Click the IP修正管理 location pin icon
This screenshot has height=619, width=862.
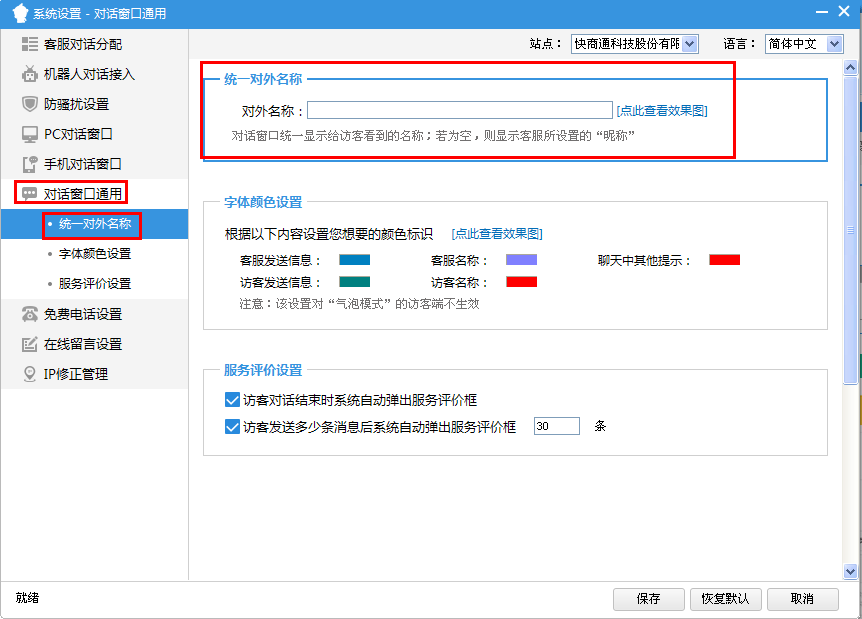30,374
